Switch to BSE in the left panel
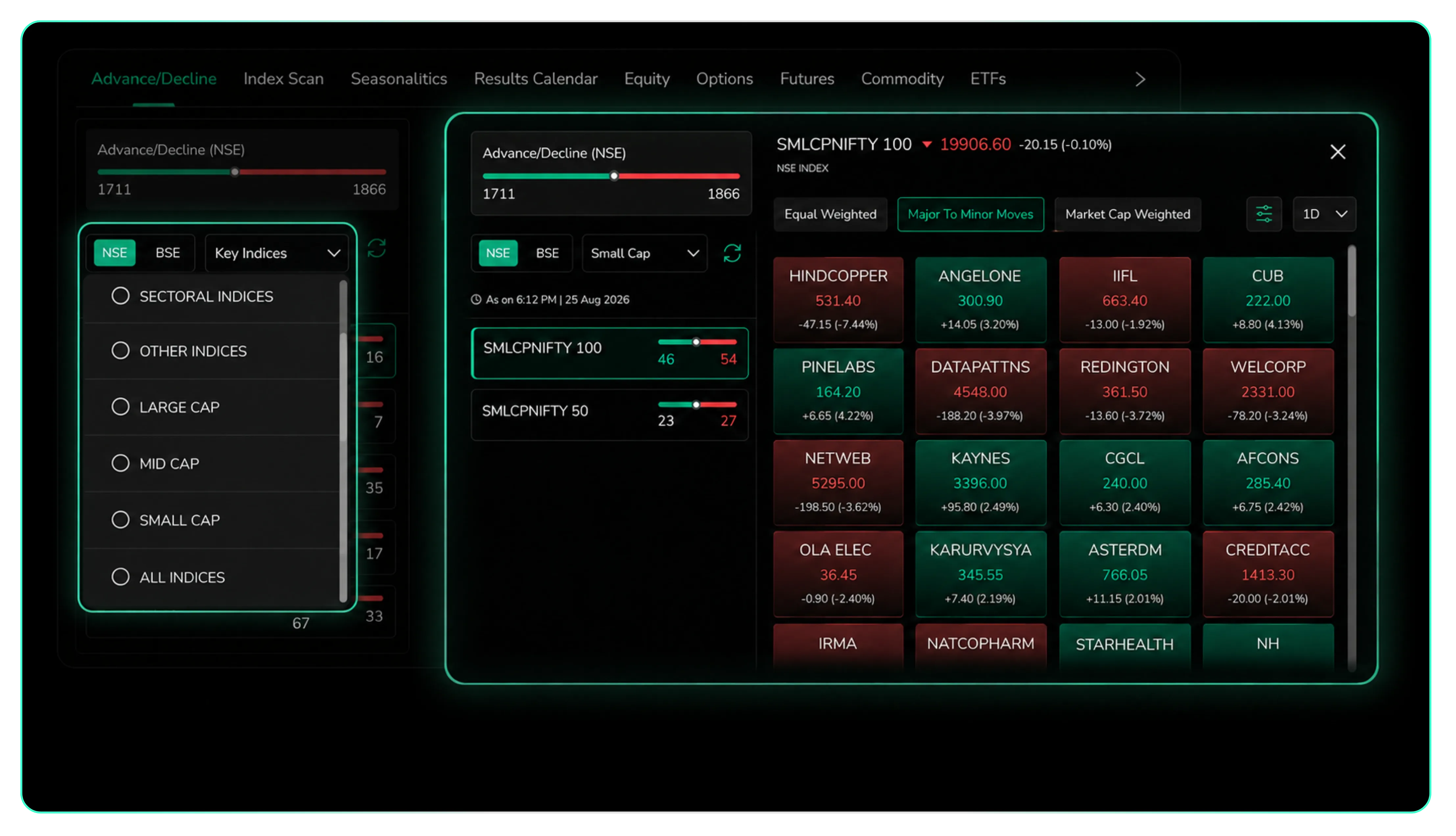This screenshot has width=1456, height=836. pos(168,253)
